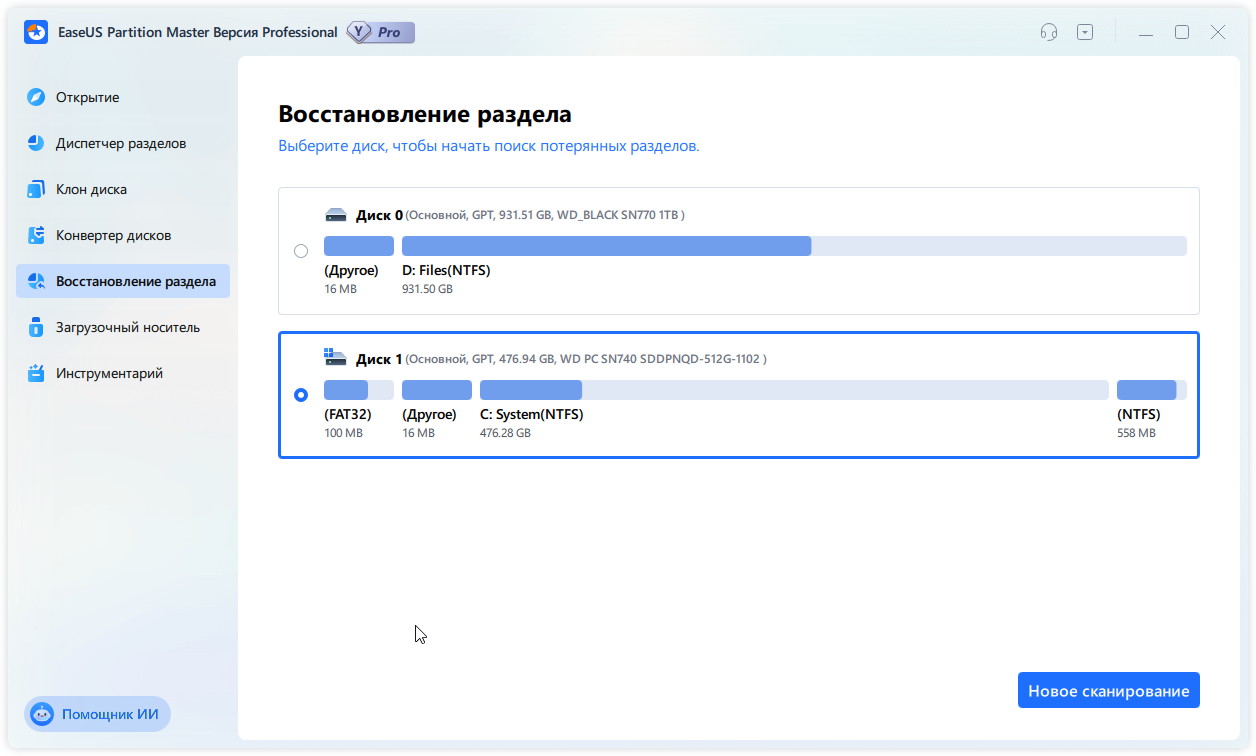This screenshot has width=1256, height=756.
Task: Open support via the headset icon
Action: [1048, 32]
